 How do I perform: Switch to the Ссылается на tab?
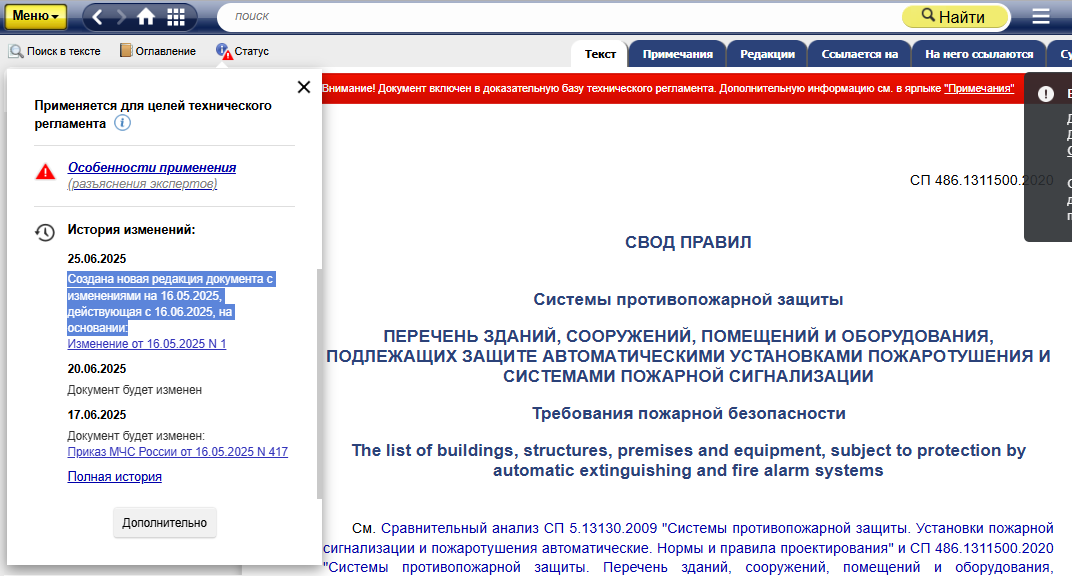pyautogui.click(x=859, y=54)
